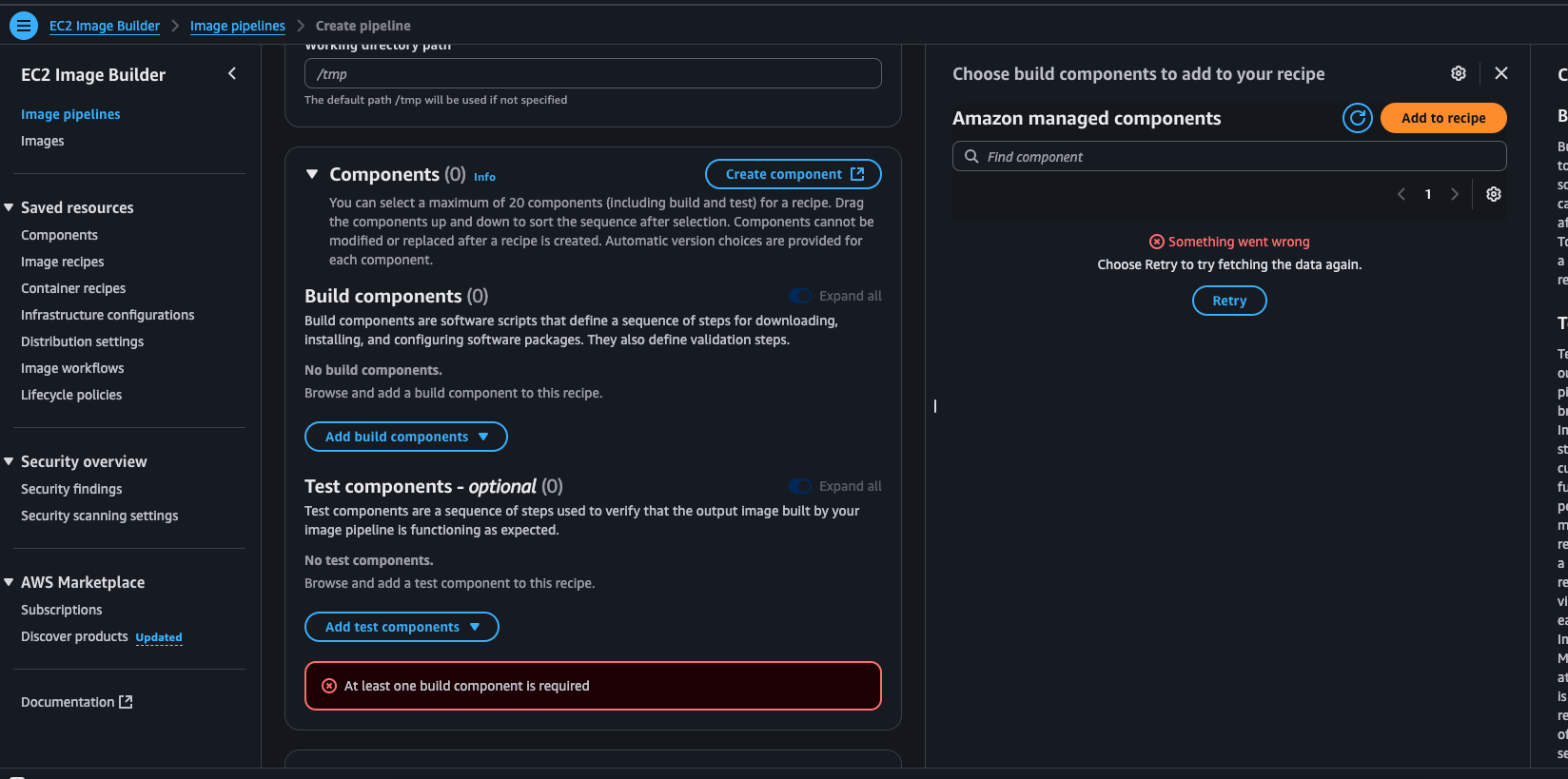Open Components under Saved resources
The image size is (1568, 779).
[59, 235]
